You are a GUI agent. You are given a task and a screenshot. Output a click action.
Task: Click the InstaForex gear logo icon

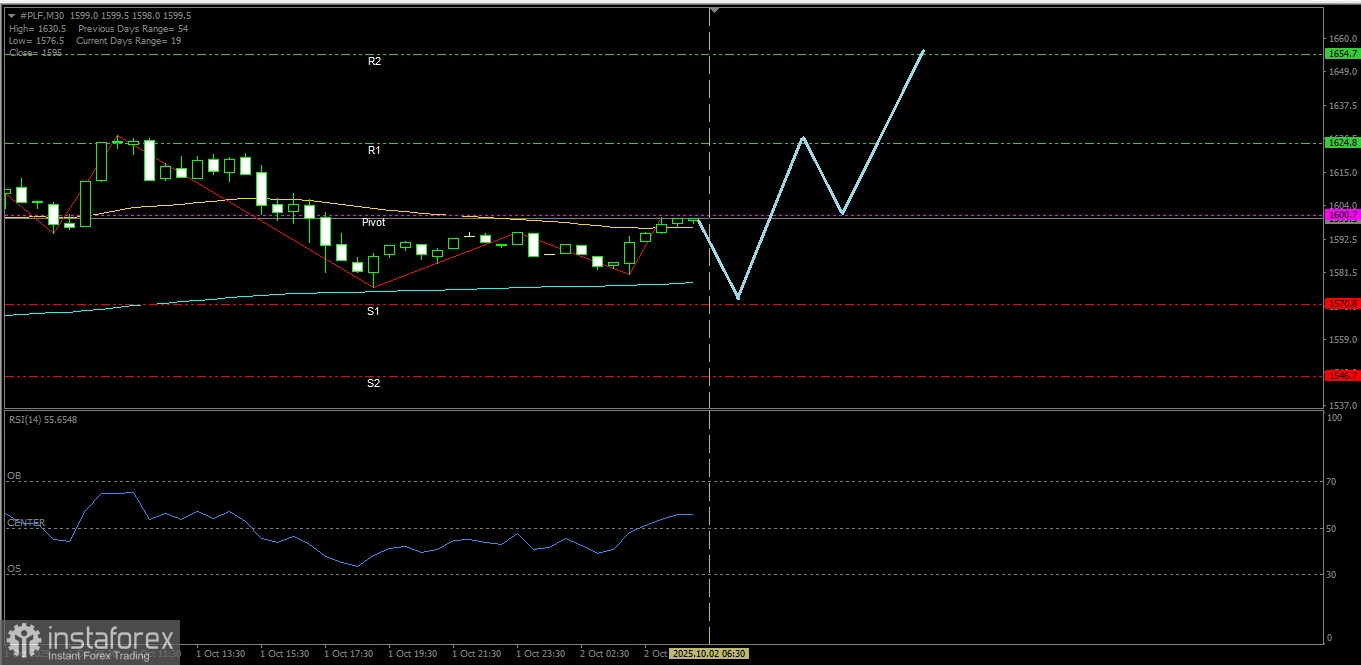pos(23,641)
